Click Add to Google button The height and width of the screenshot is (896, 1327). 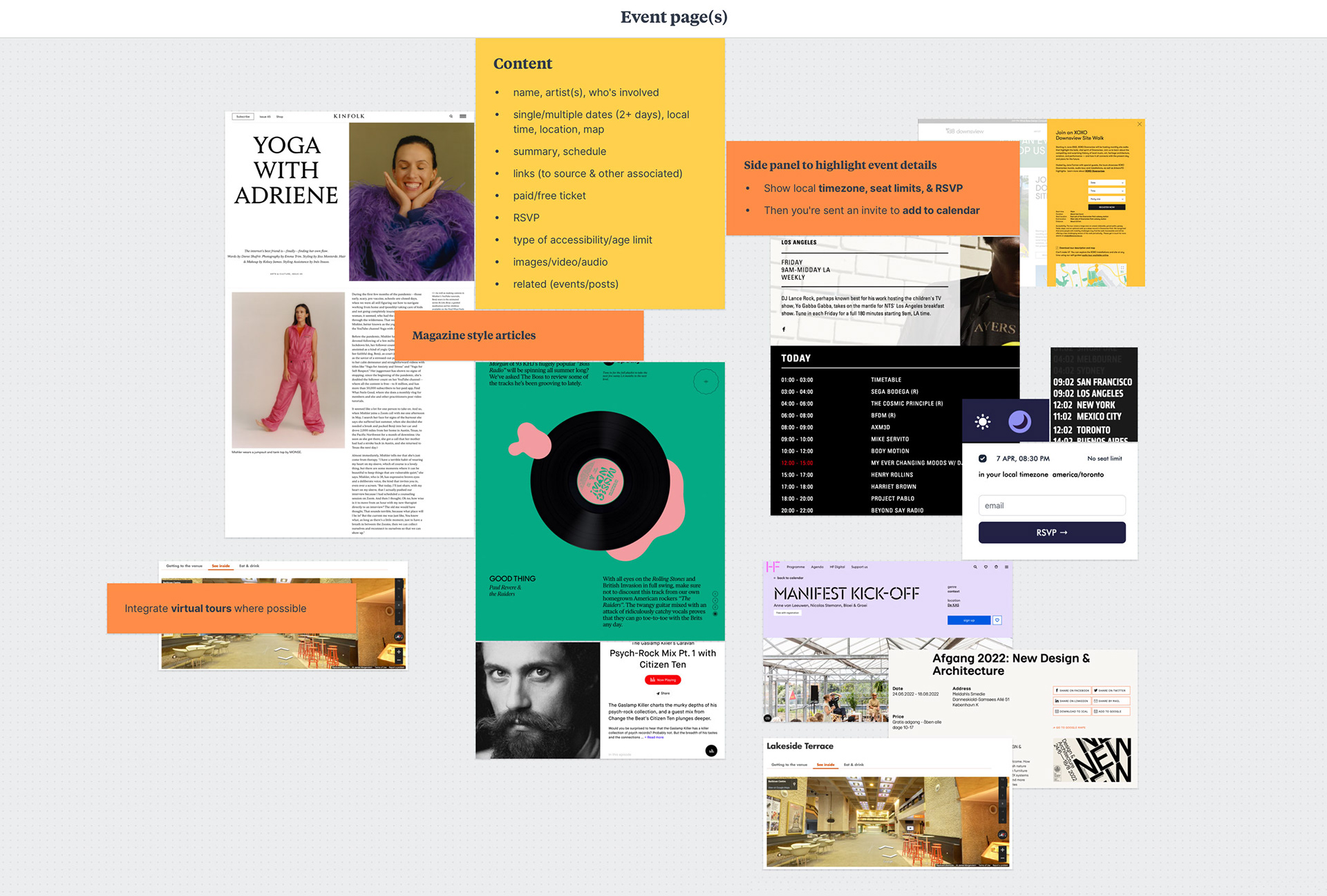pyautogui.click(x=1111, y=711)
